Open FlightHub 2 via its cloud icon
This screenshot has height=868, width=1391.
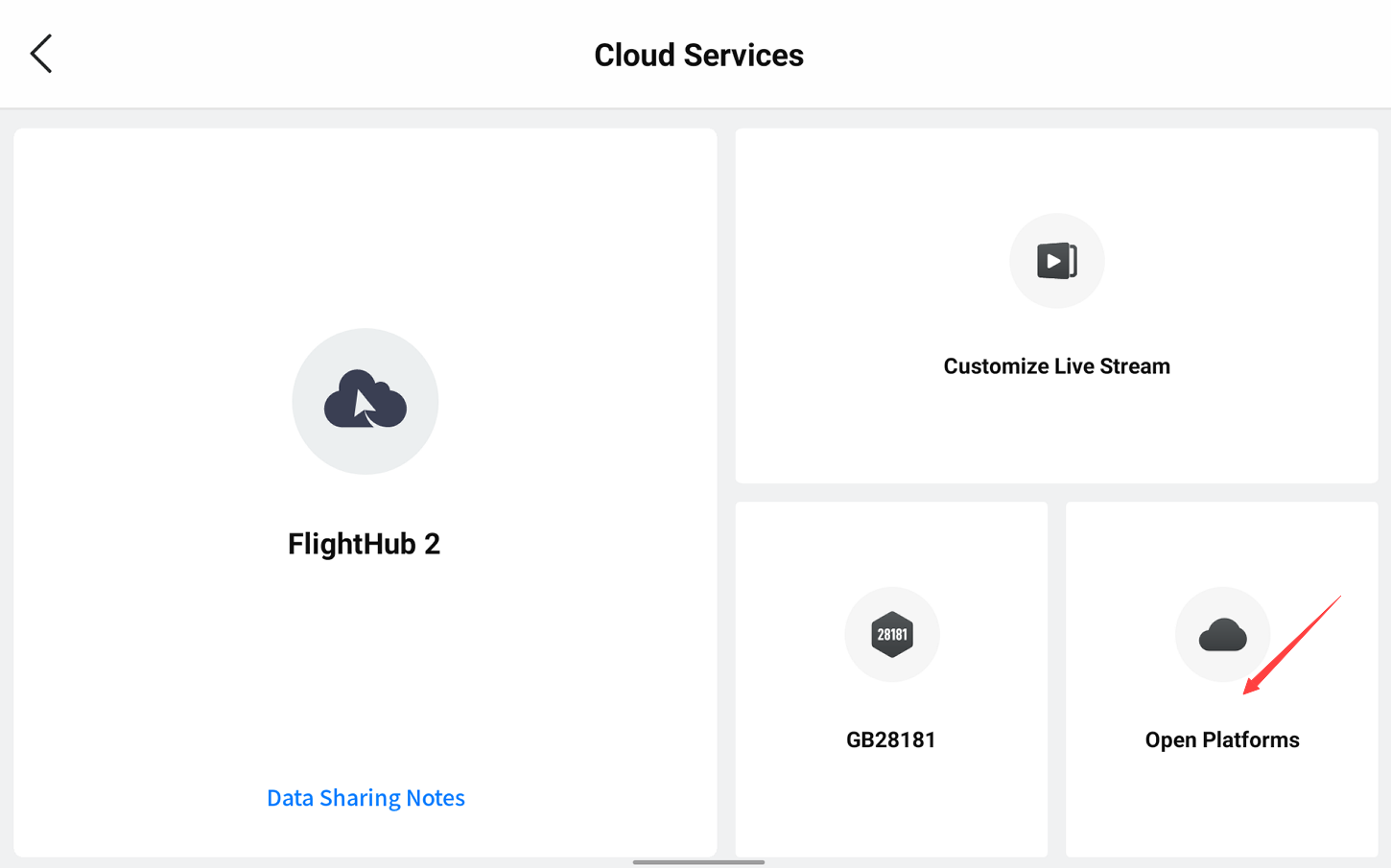coord(365,399)
